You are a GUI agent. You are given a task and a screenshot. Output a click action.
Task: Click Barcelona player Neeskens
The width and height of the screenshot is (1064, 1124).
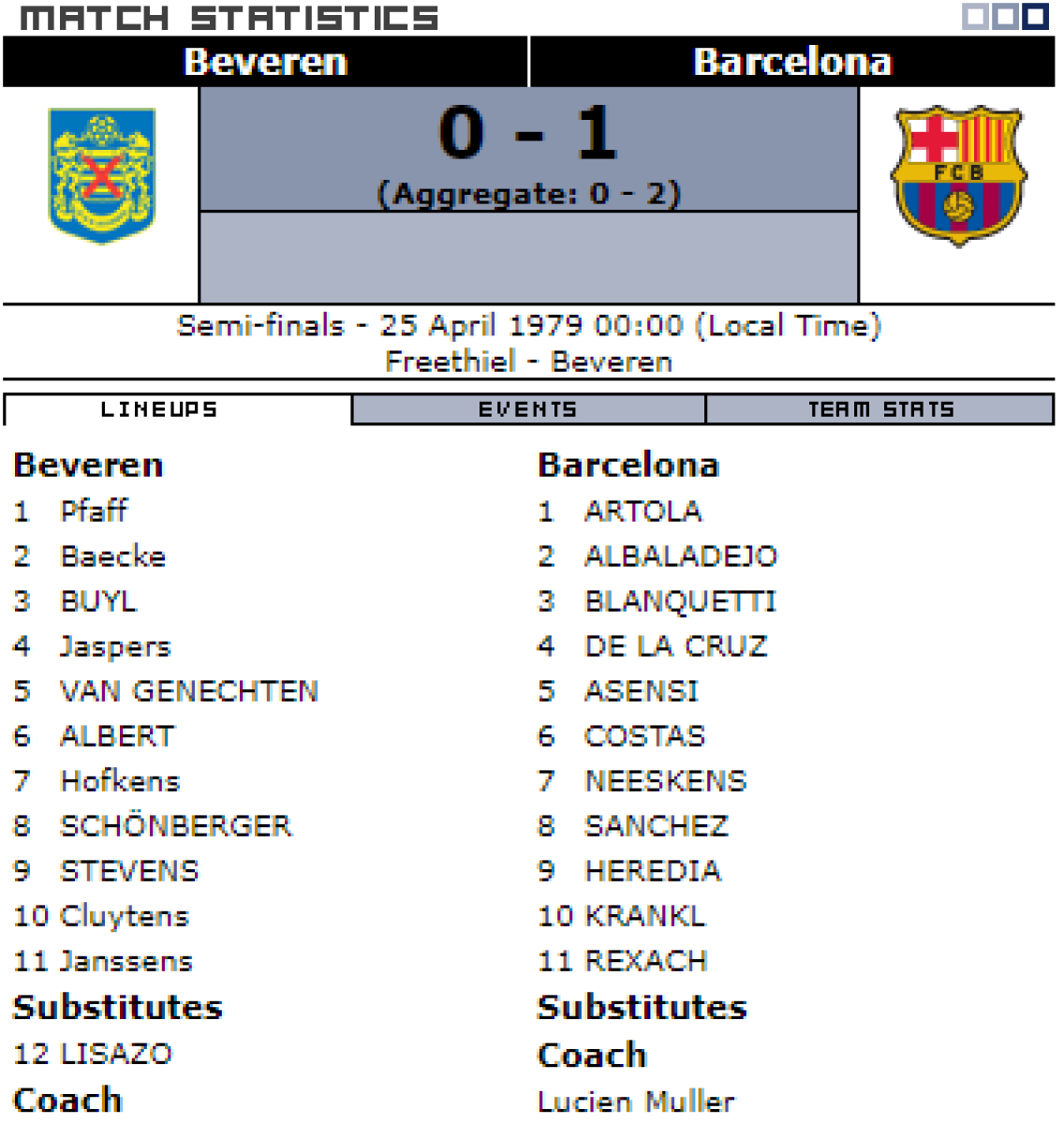[x=665, y=781]
